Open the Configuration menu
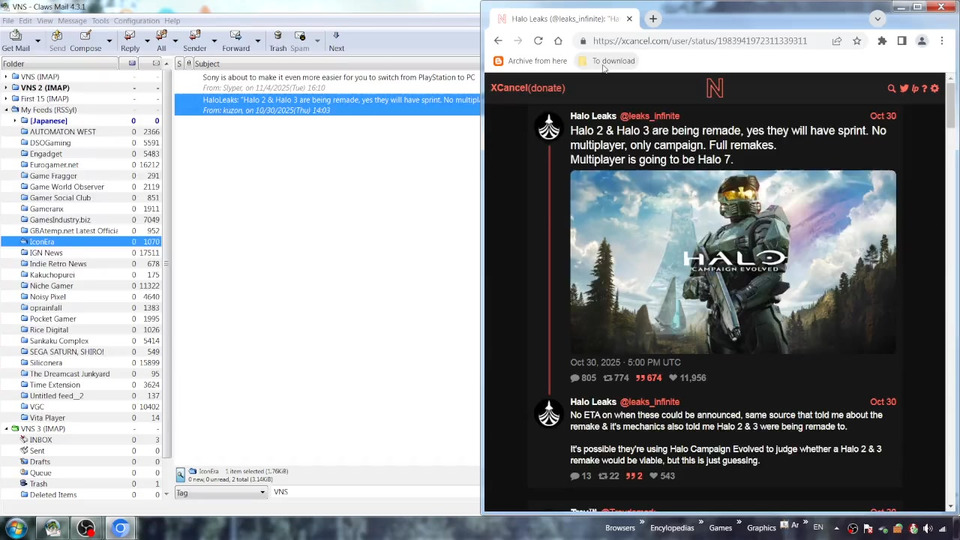 [137, 21]
